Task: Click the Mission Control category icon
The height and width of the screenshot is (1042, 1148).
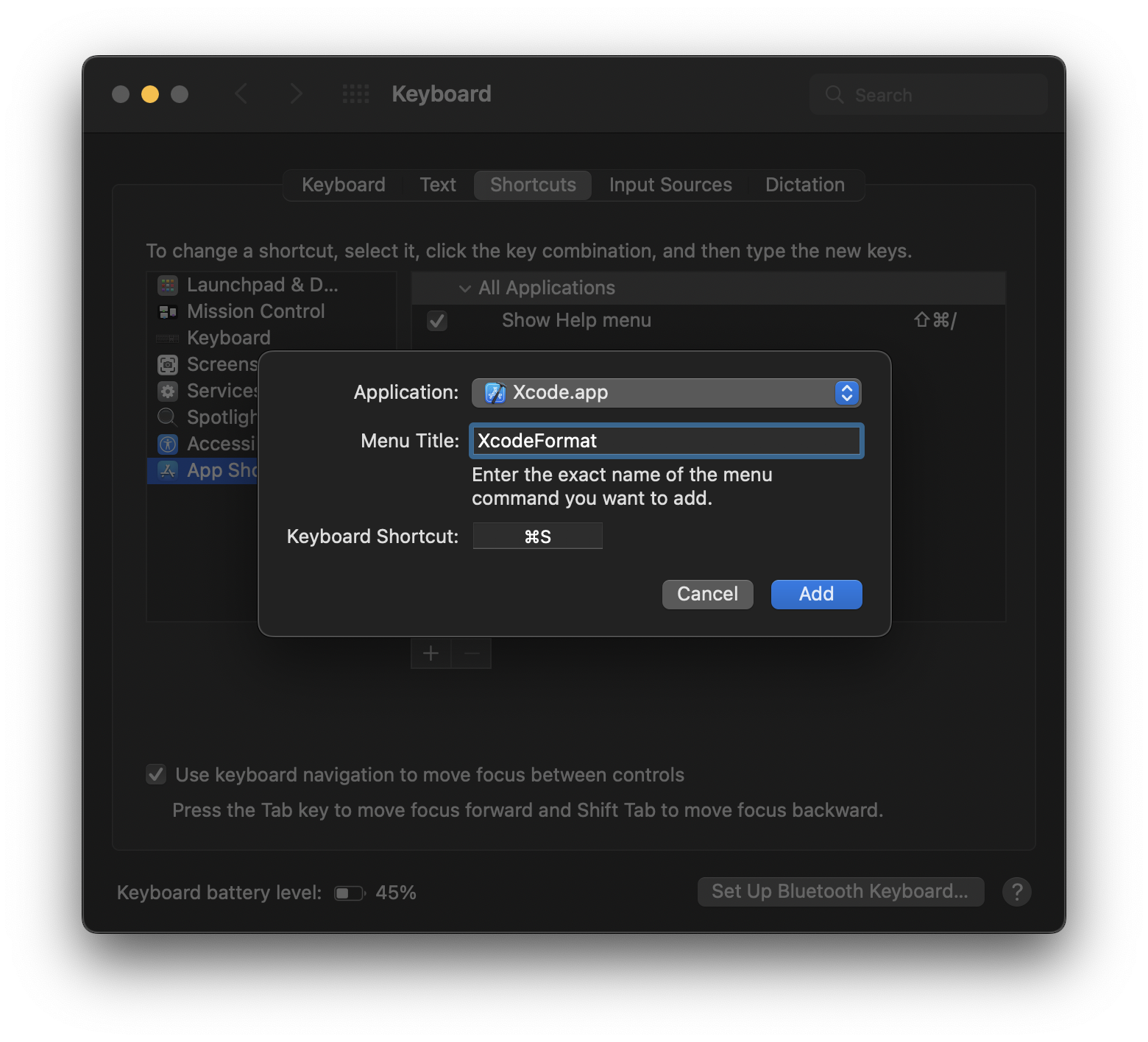Action: 168,312
